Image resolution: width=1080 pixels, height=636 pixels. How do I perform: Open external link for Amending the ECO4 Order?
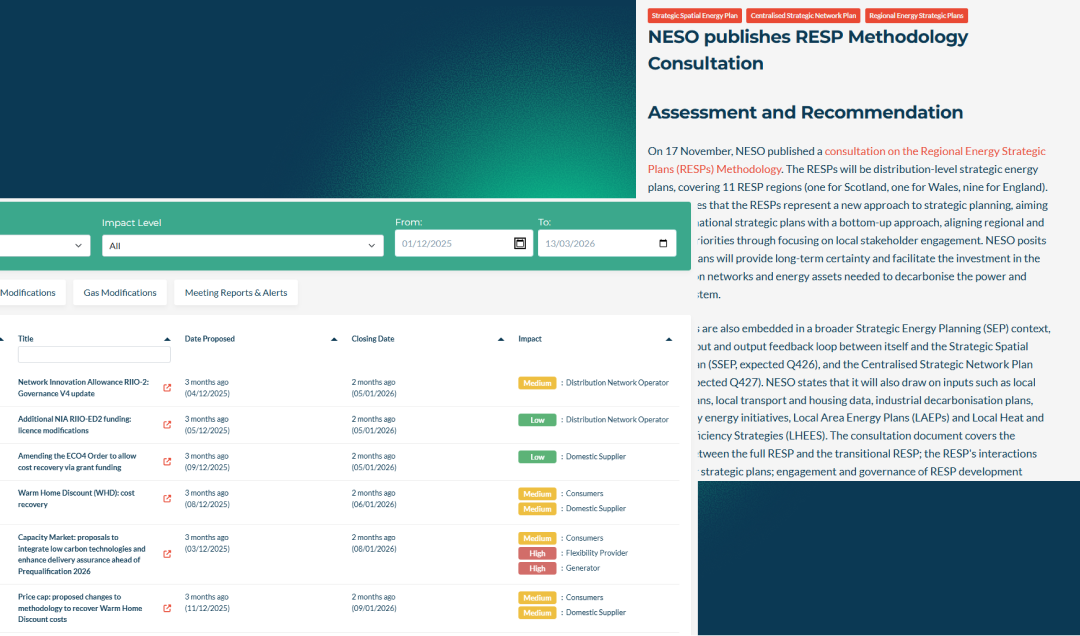click(167, 462)
